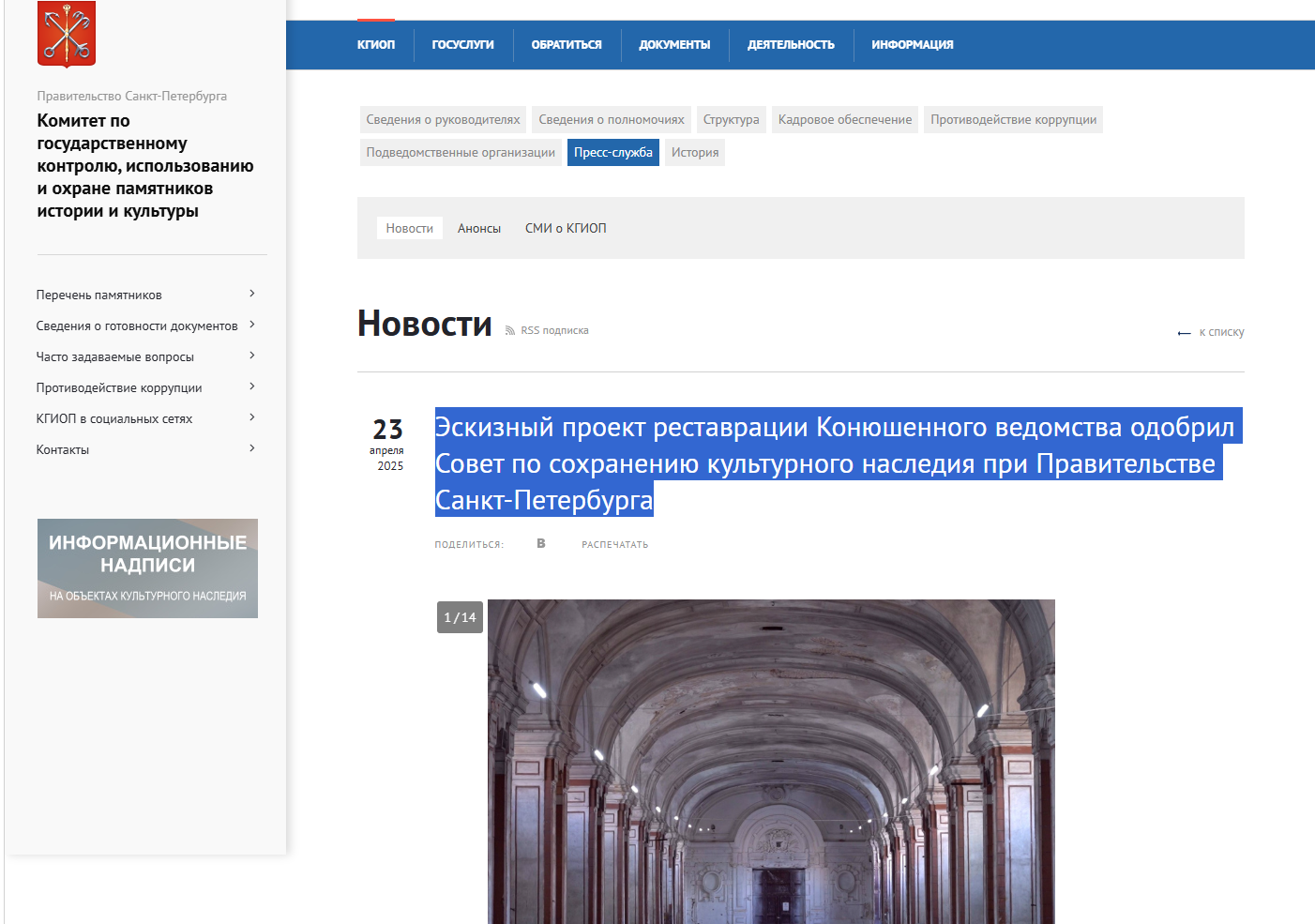
Task: Expand the Противодействие коррупции sidebar arrow
Action: coord(252,386)
